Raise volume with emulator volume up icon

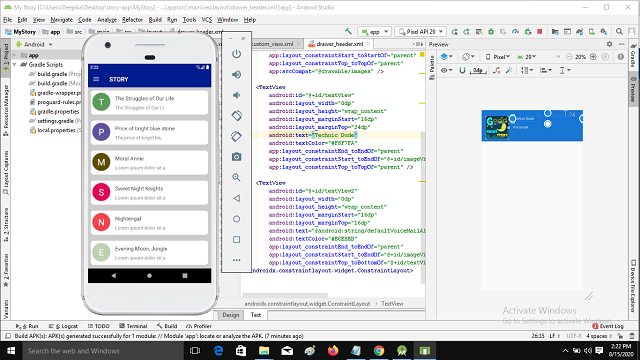coord(236,74)
